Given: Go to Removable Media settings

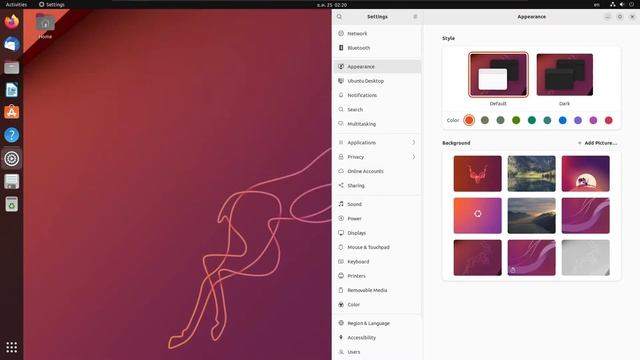Looking at the screenshot, I should (x=377, y=290).
